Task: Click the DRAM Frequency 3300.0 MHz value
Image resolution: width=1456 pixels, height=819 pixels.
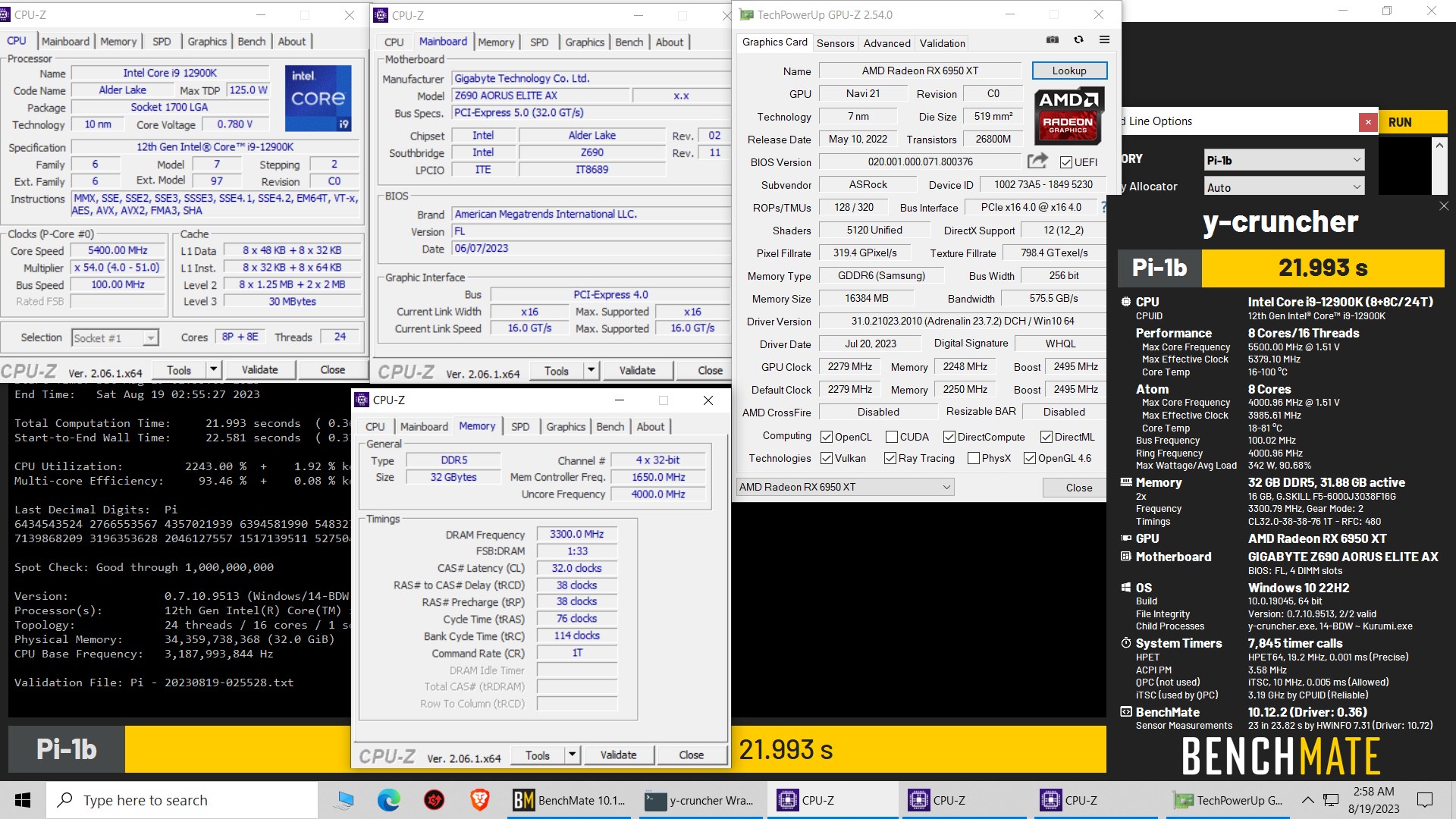Action: (x=576, y=535)
